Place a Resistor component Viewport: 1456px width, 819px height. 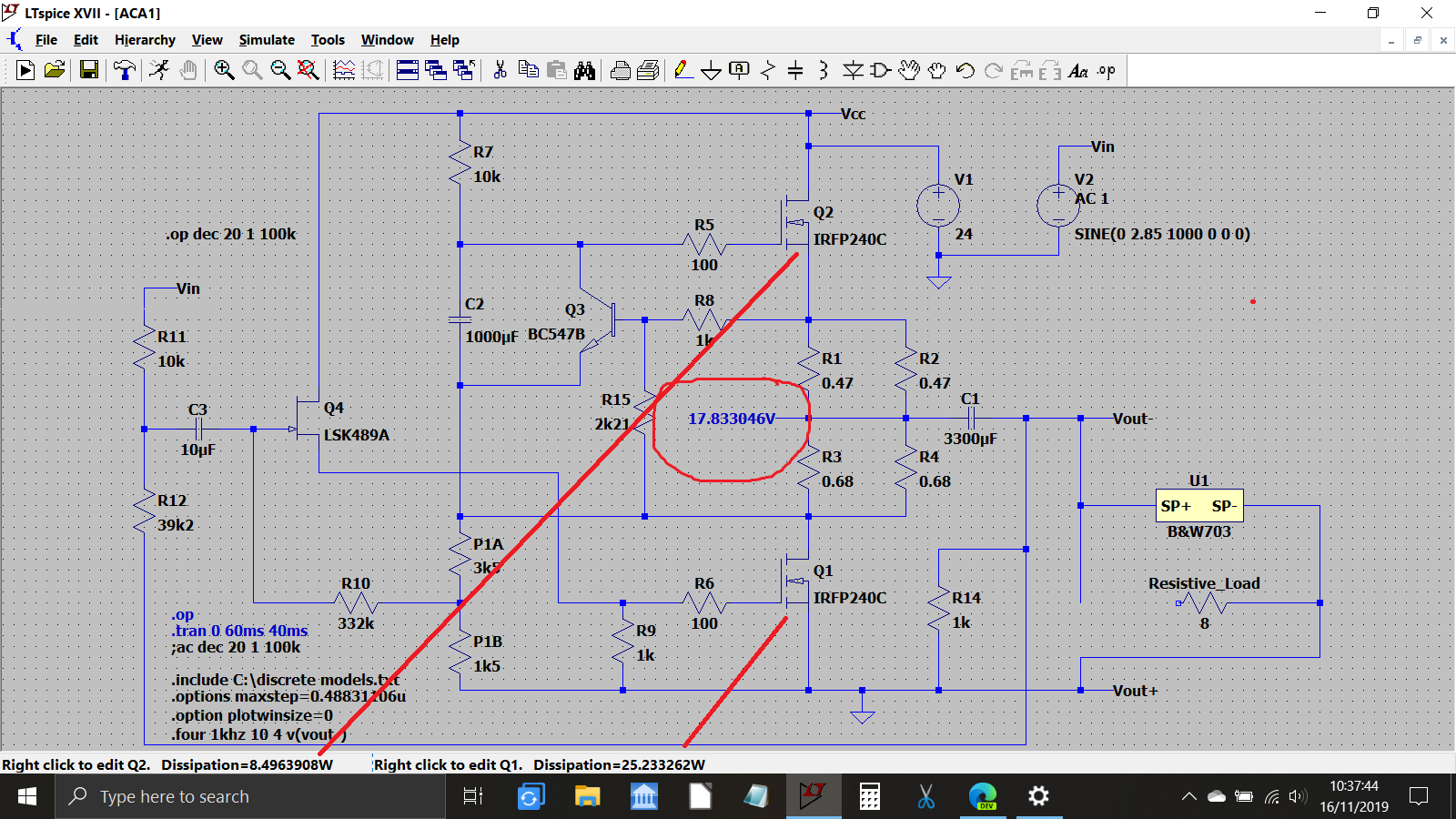point(768,70)
